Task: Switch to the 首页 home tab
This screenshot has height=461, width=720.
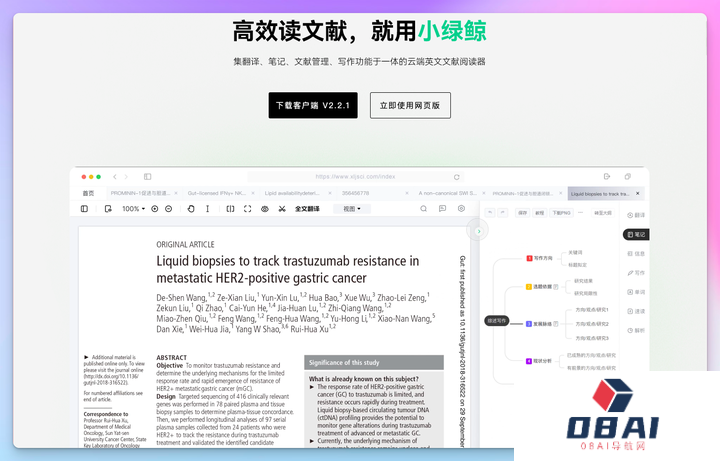Action: pyautogui.click(x=88, y=193)
